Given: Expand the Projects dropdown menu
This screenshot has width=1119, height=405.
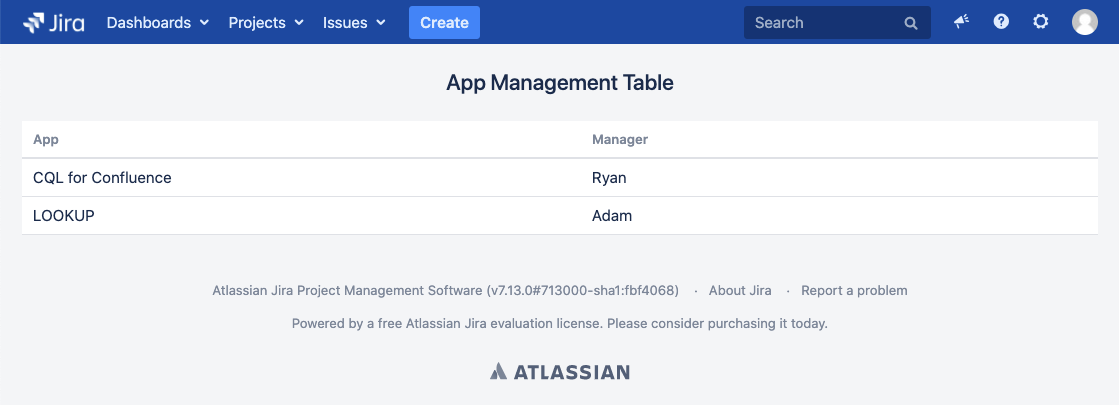Looking at the screenshot, I should (265, 22).
